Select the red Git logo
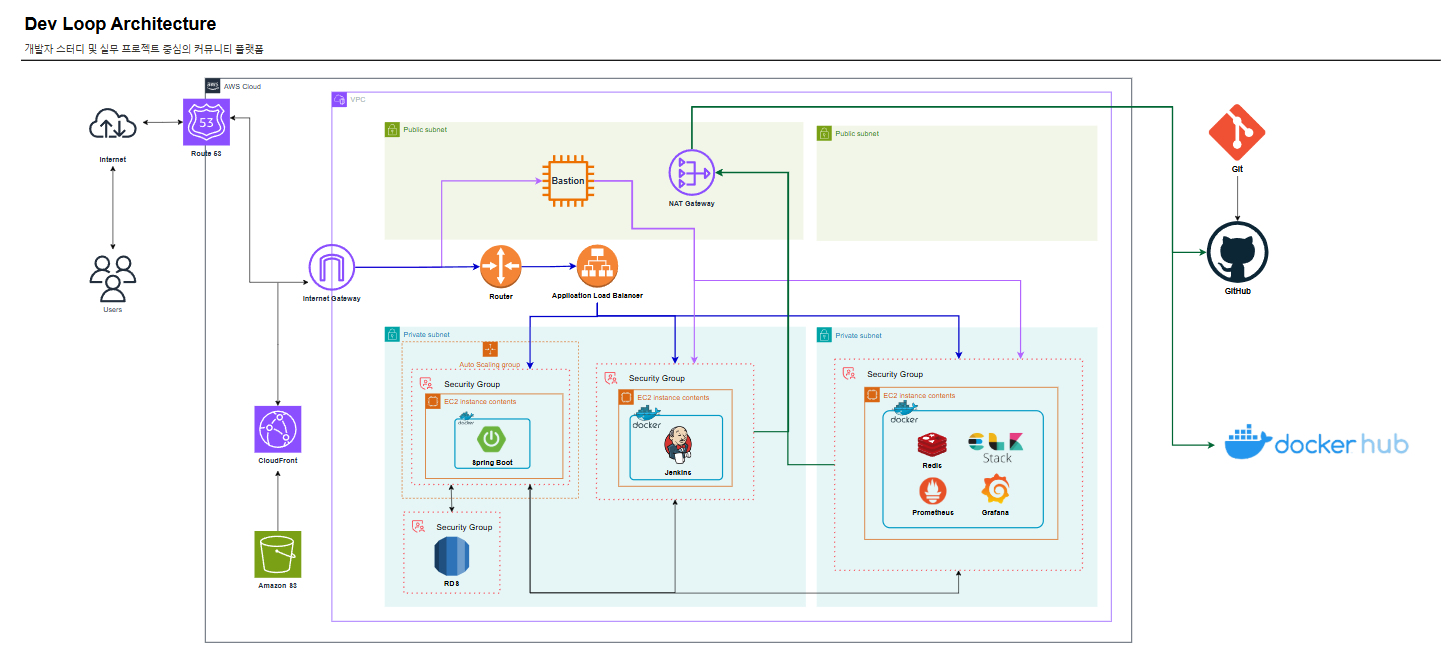Image resolution: width=1443 pixels, height=655 pixels. 1237,132
